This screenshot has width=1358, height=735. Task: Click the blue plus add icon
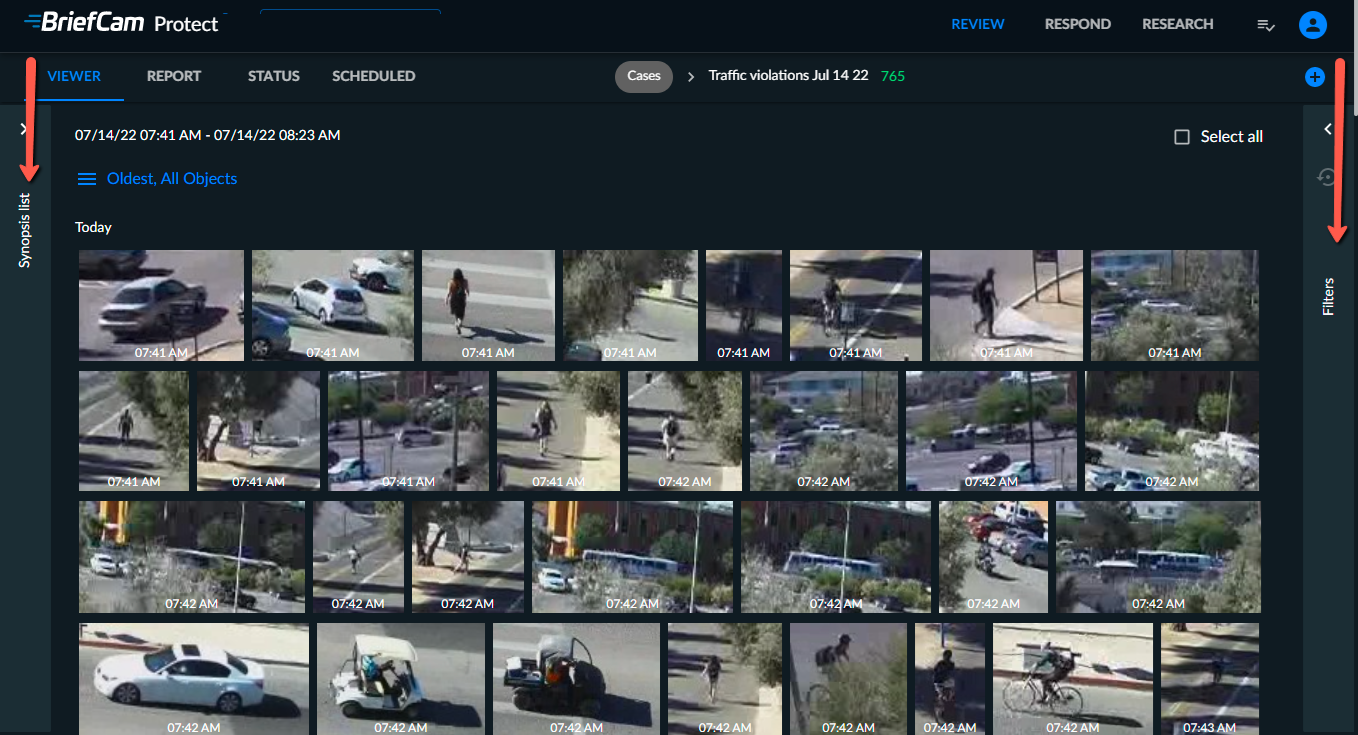[x=1315, y=76]
